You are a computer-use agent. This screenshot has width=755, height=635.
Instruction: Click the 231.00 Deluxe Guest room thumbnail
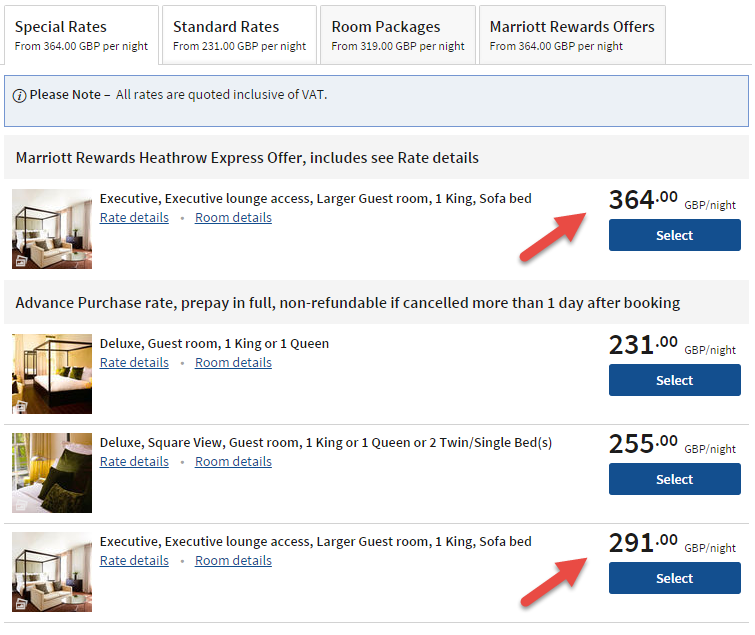click(52, 374)
